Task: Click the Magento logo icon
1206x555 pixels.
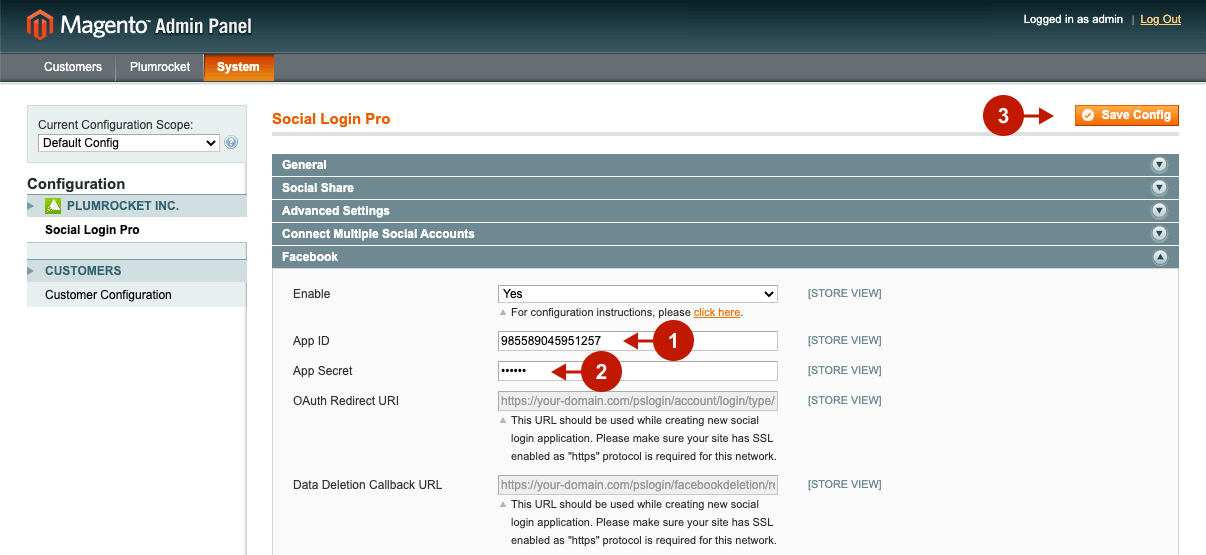Action: [39, 24]
